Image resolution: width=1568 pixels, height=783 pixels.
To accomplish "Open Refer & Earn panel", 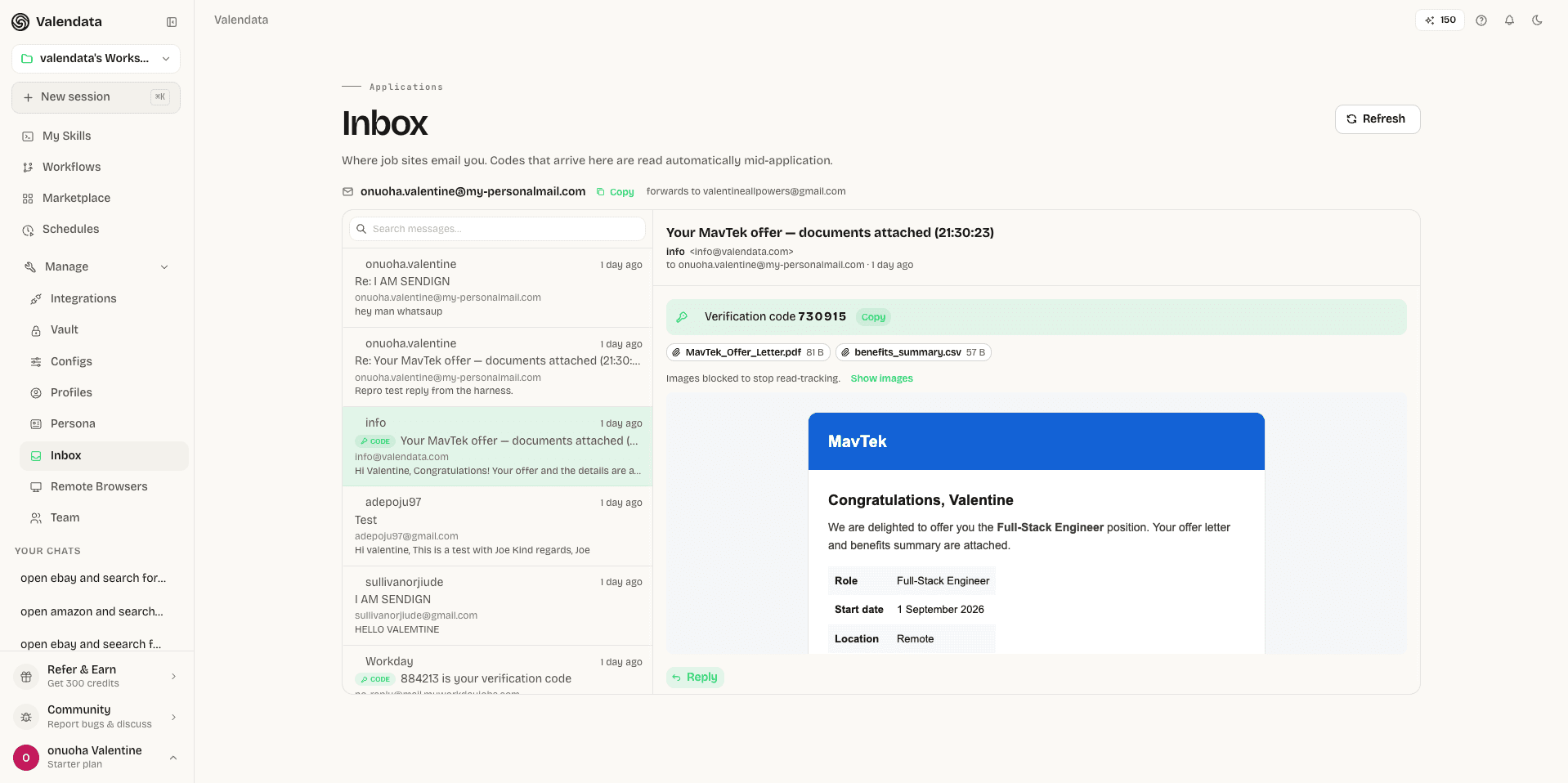I will coord(96,676).
